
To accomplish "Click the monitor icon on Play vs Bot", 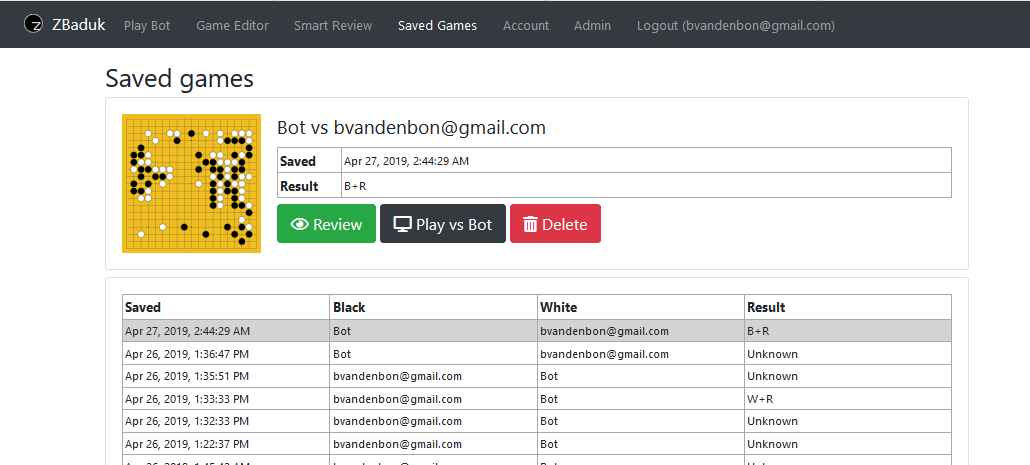I will click(x=402, y=224).
